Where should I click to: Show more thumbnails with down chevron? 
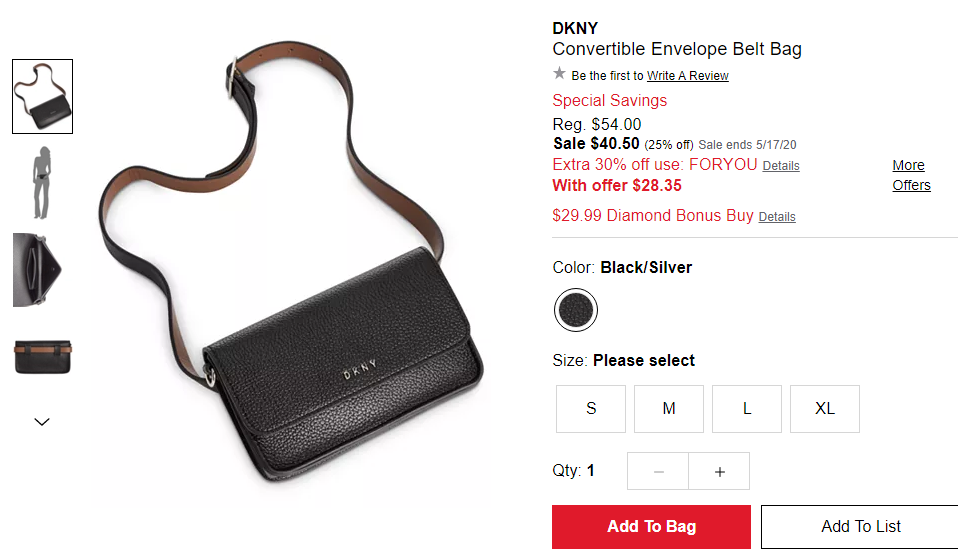42,422
